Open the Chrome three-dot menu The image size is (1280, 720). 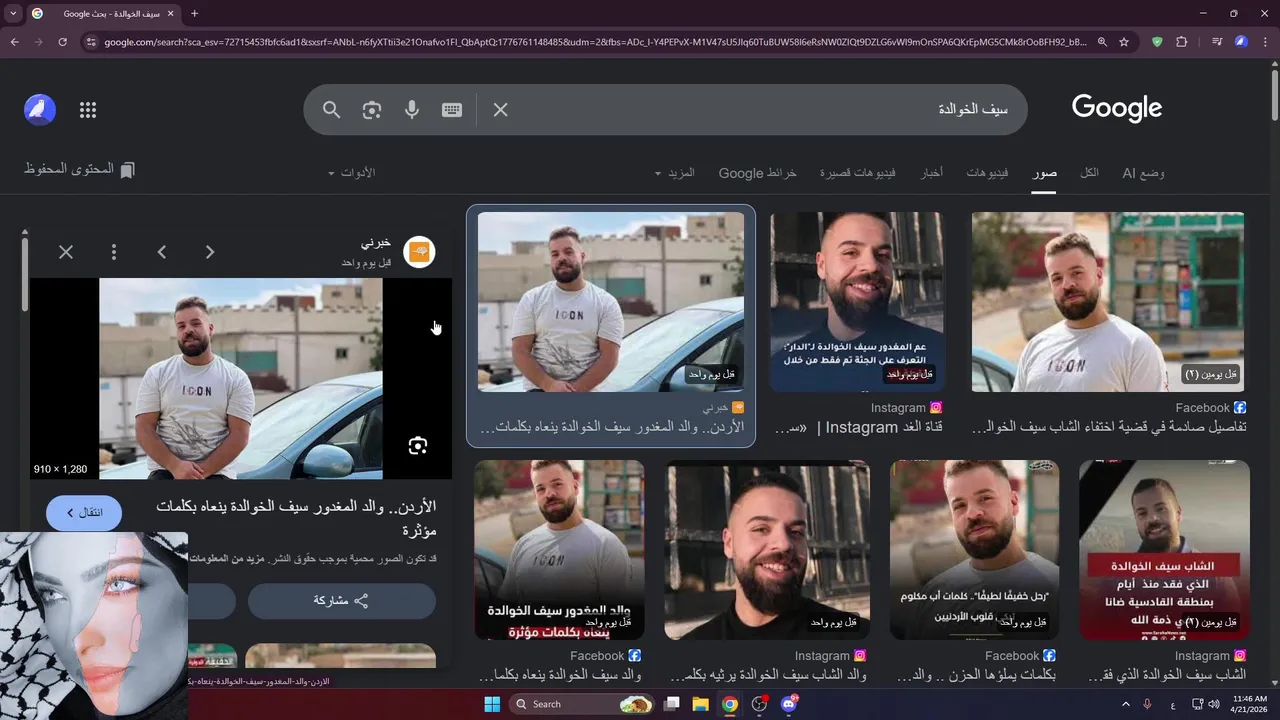(x=1265, y=42)
